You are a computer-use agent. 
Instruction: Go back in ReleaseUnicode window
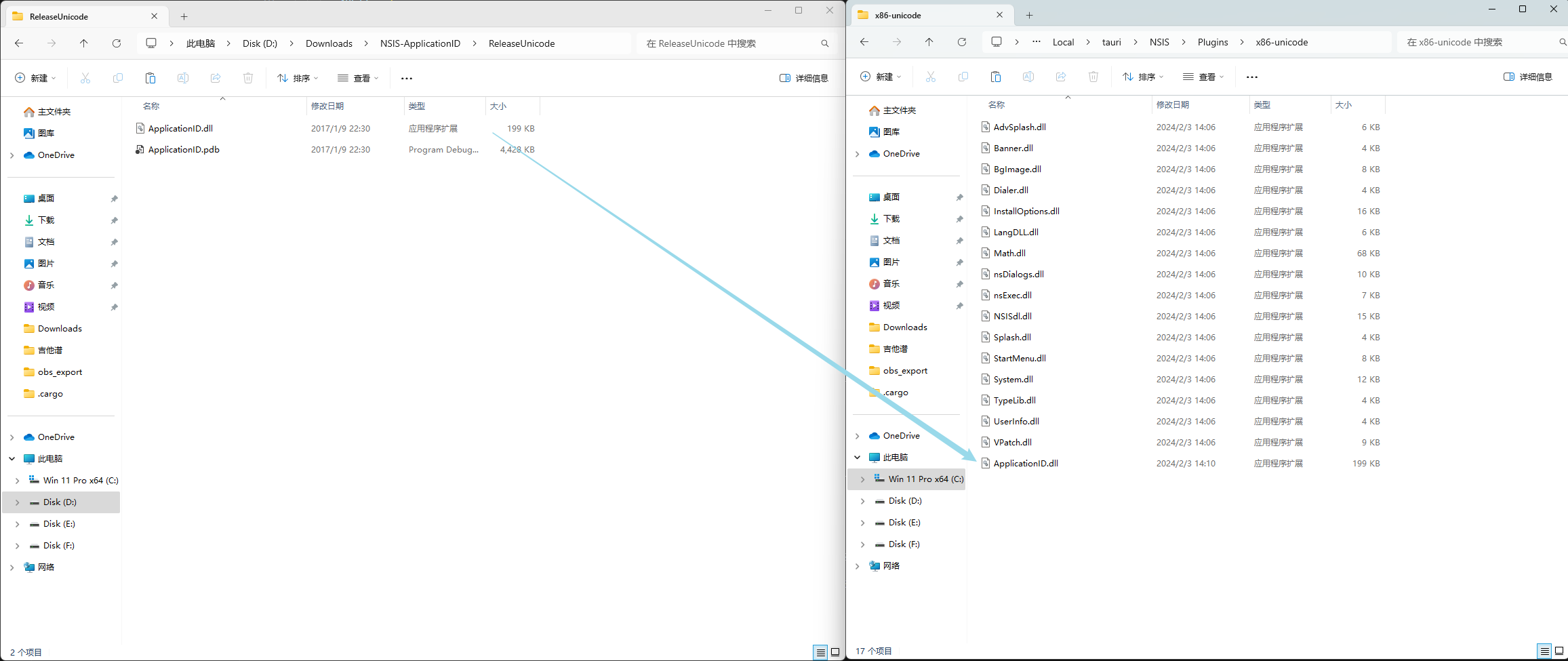(19, 43)
